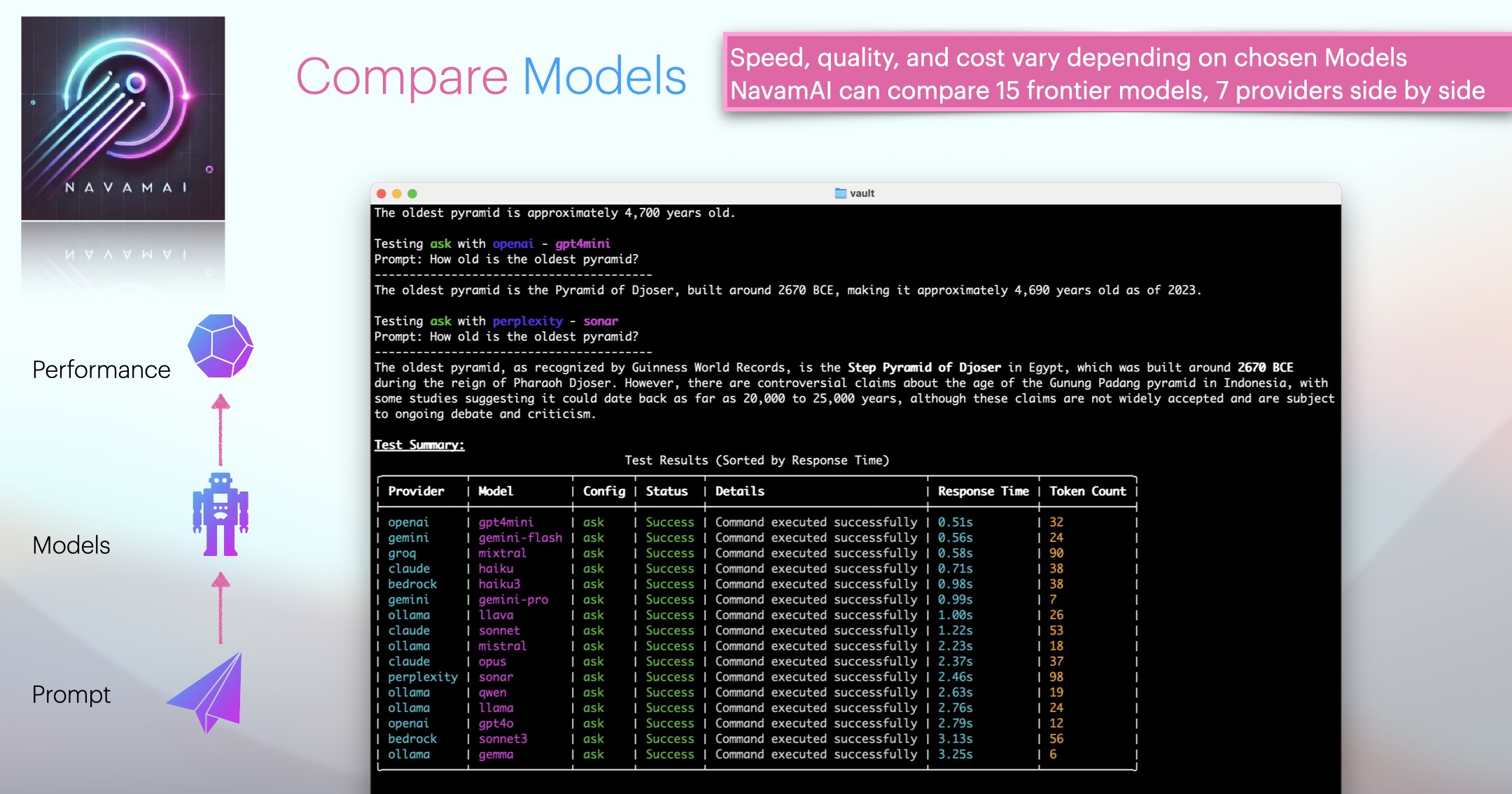The height and width of the screenshot is (794, 1512).
Task: Click 'gemma' model cell
Action: click(x=496, y=754)
